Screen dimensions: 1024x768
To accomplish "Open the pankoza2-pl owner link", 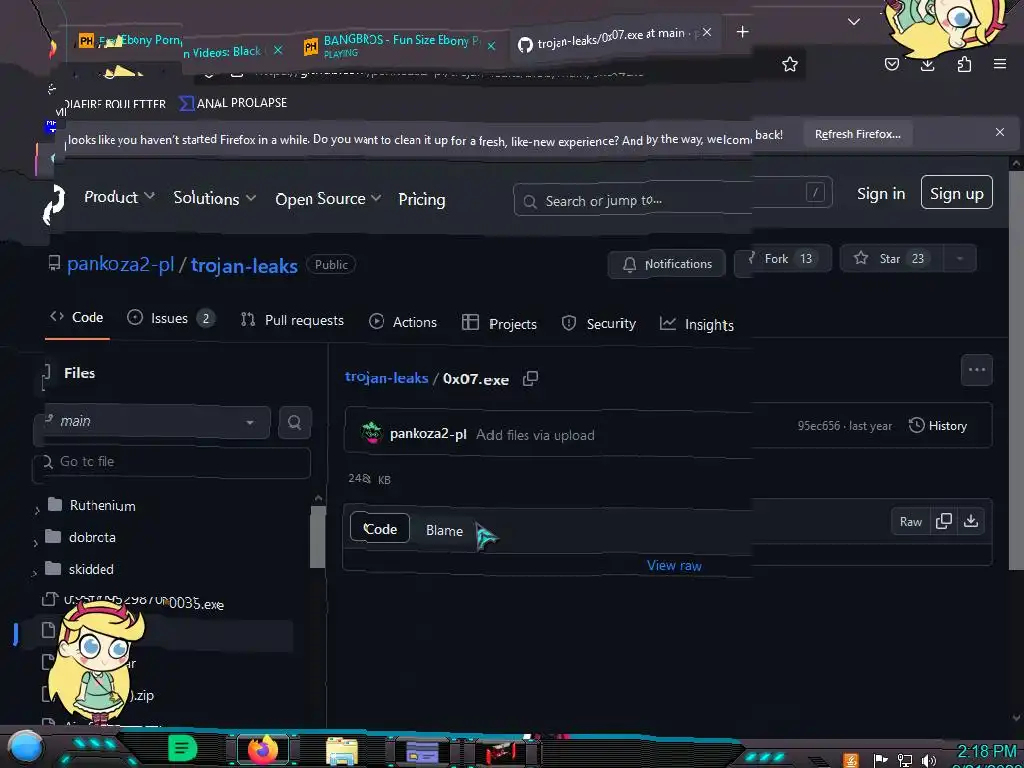I will pos(120,264).
